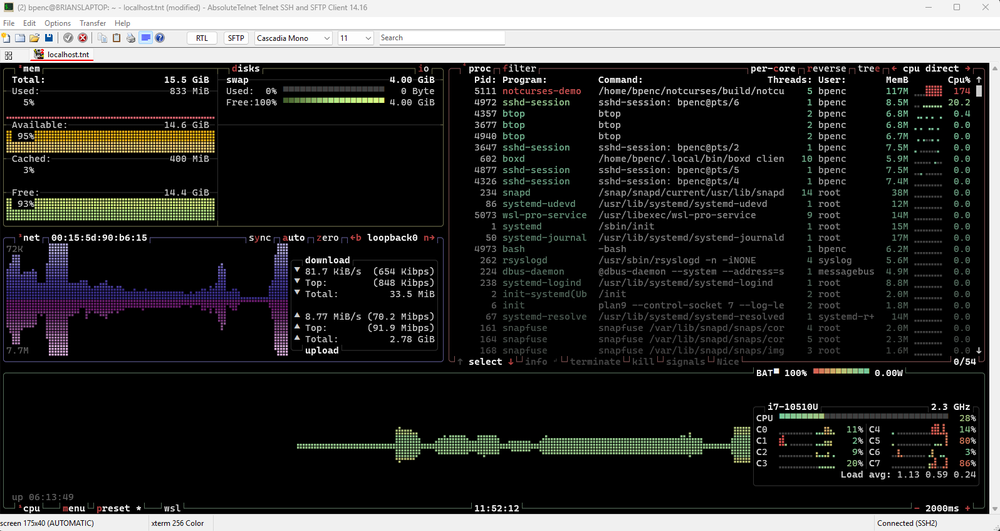The width and height of the screenshot is (1000, 531).
Task: Toggle net zero totals
Action: click(x=327, y=238)
